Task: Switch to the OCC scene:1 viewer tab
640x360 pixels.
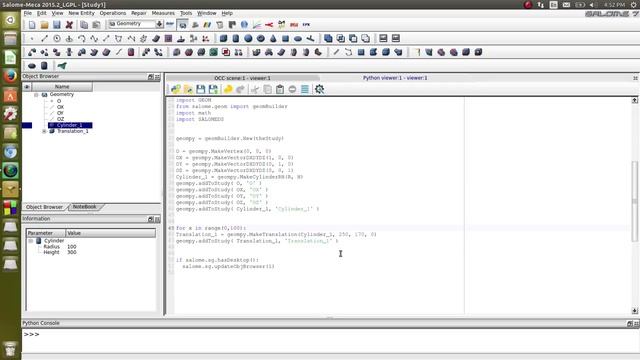Action: pyautogui.click(x=242, y=78)
